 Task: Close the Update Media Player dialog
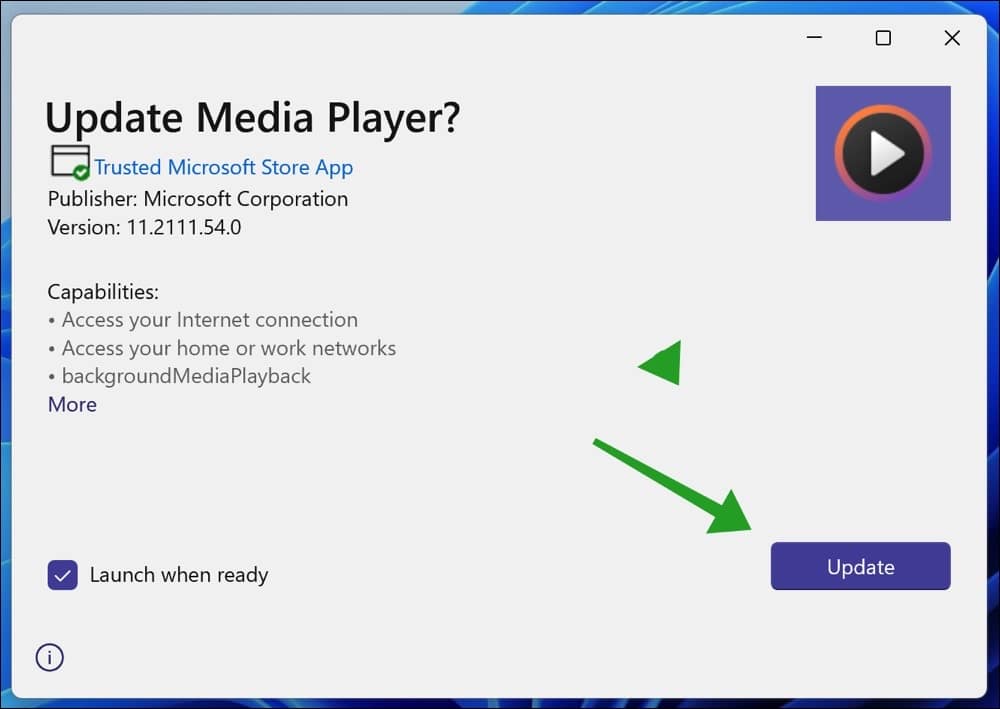tap(952, 38)
